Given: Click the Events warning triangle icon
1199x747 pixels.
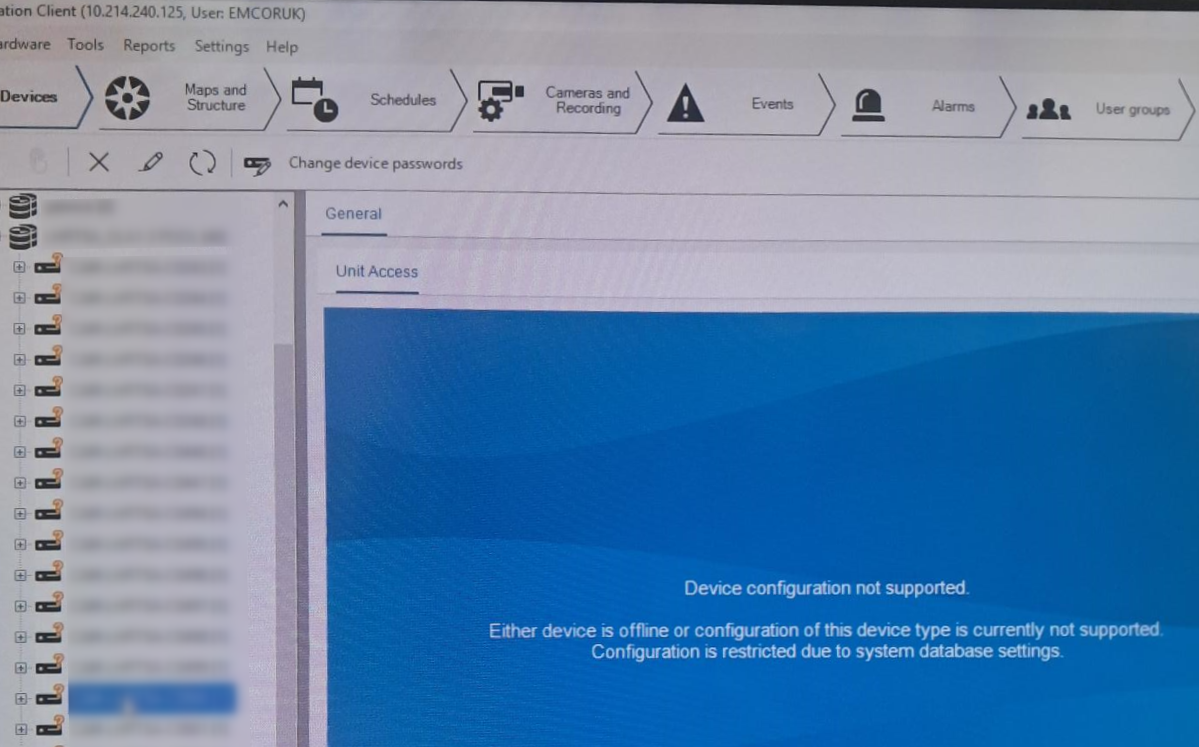Looking at the screenshot, I should coord(685,103).
